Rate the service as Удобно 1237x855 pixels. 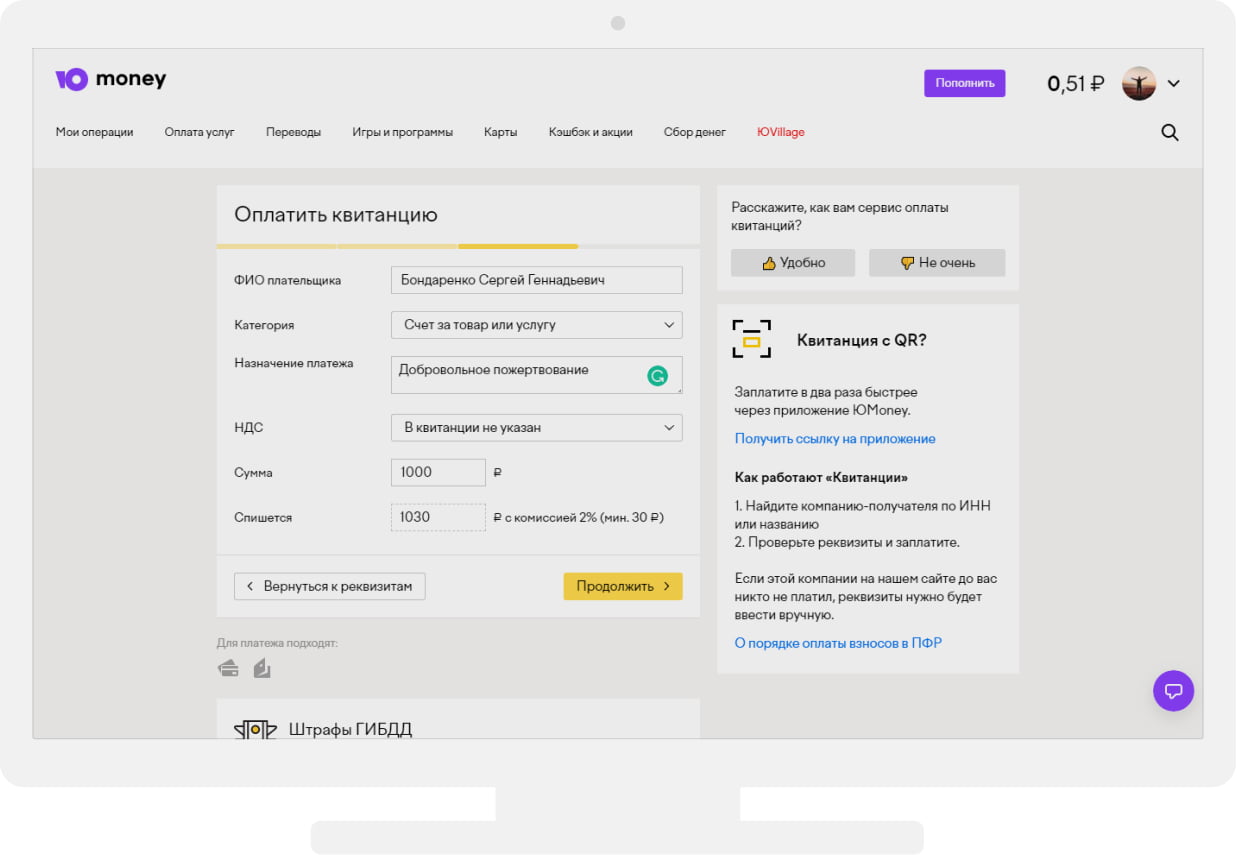coord(792,263)
